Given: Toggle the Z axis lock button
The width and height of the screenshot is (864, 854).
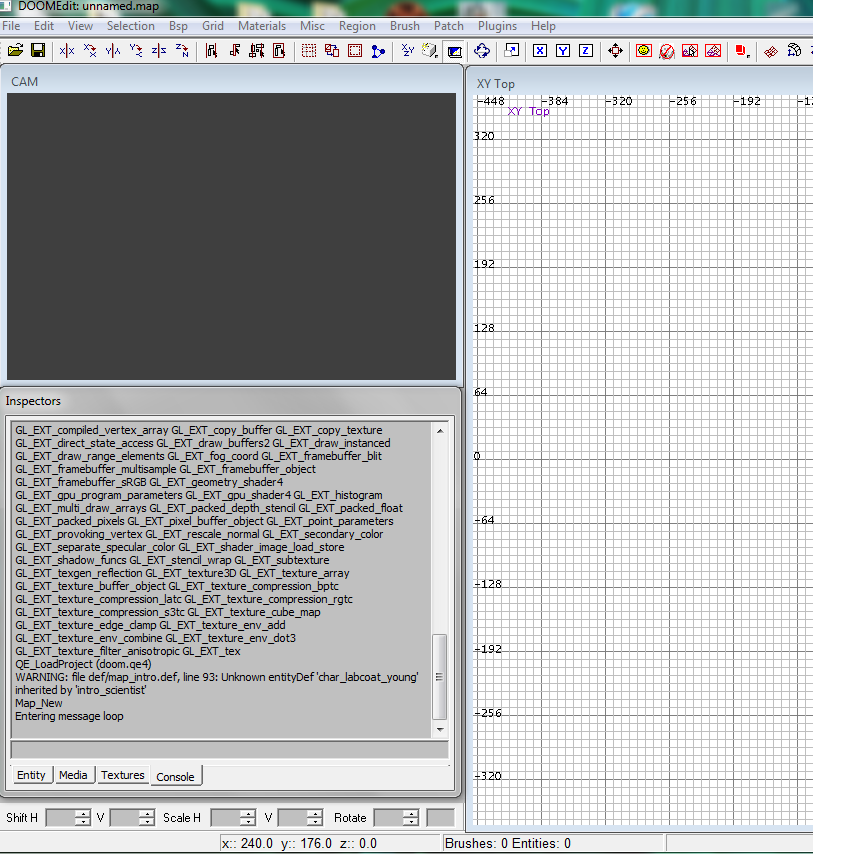Looking at the screenshot, I should (x=586, y=50).
